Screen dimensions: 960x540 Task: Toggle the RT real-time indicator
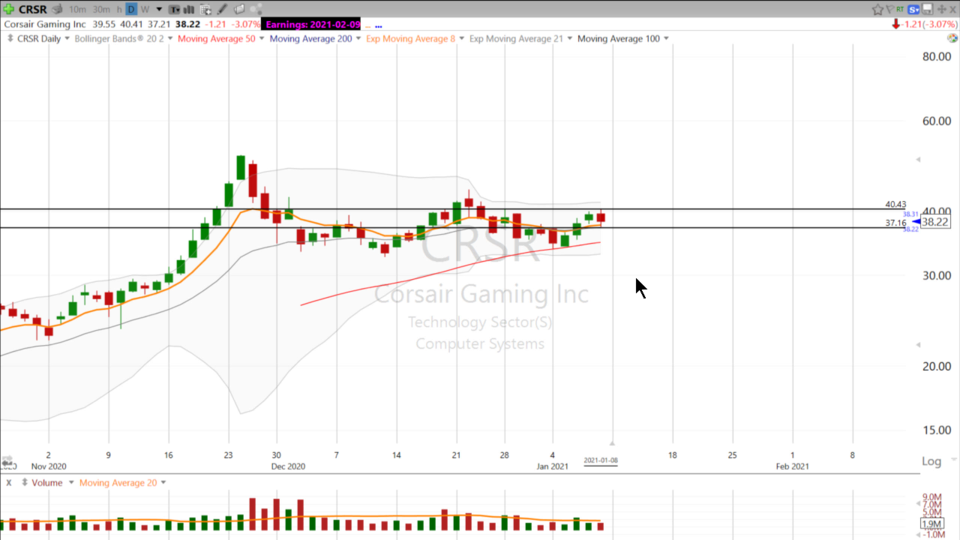[x=900, y=9]
